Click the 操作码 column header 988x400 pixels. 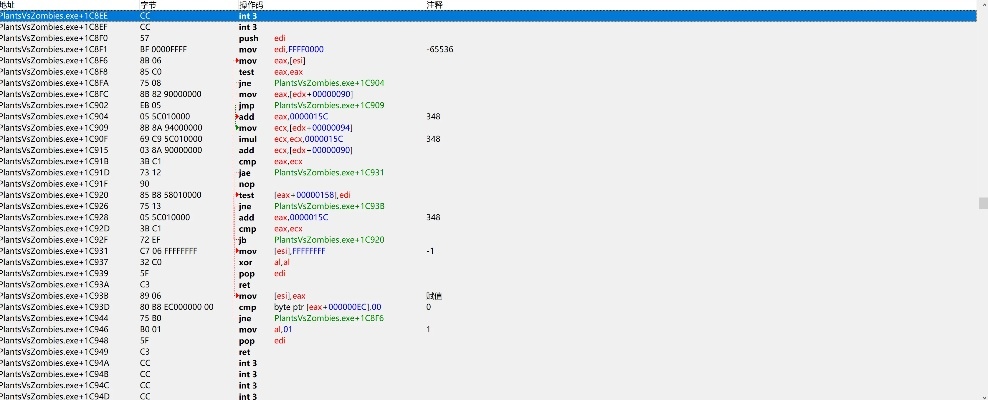tap(252, 5)
